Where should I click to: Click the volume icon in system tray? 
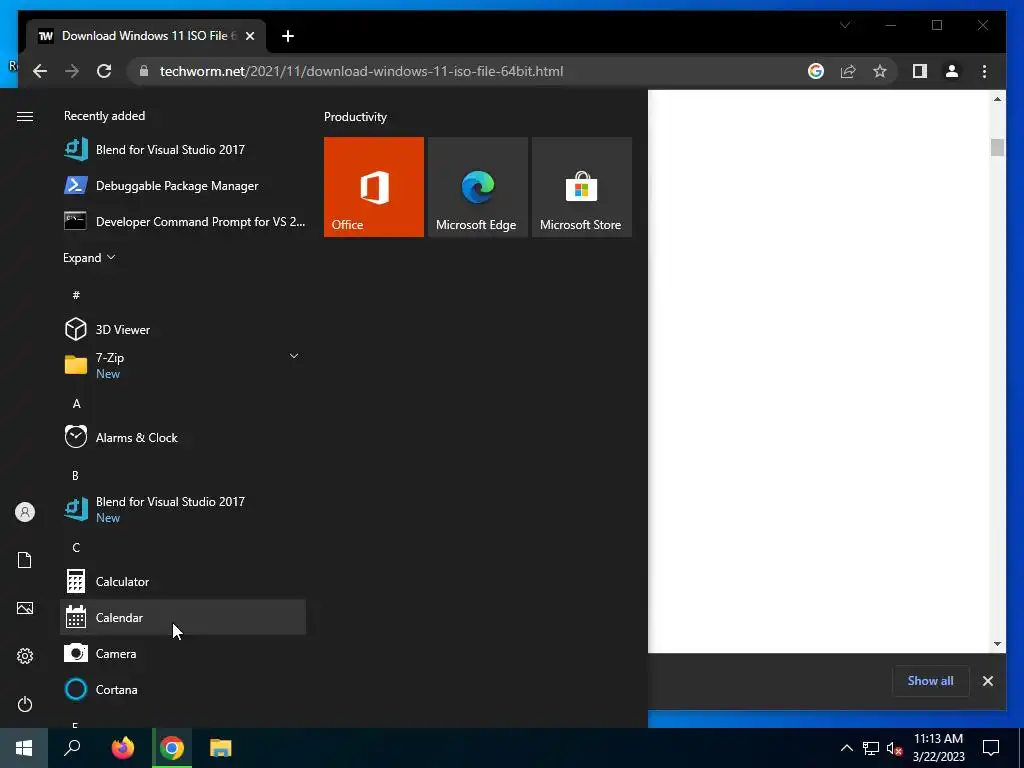(894, 748)
